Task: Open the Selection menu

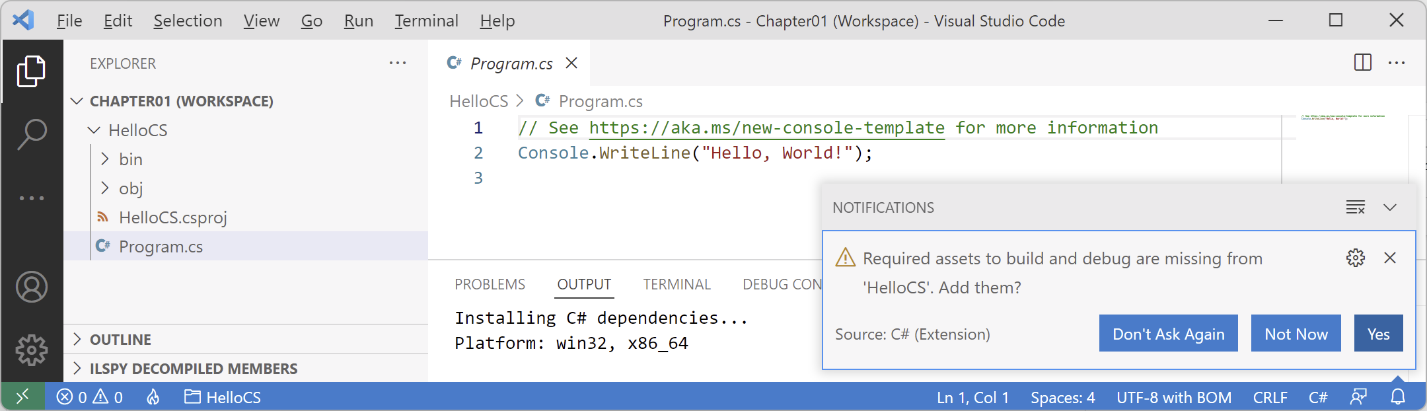Action: click(188, 20)
